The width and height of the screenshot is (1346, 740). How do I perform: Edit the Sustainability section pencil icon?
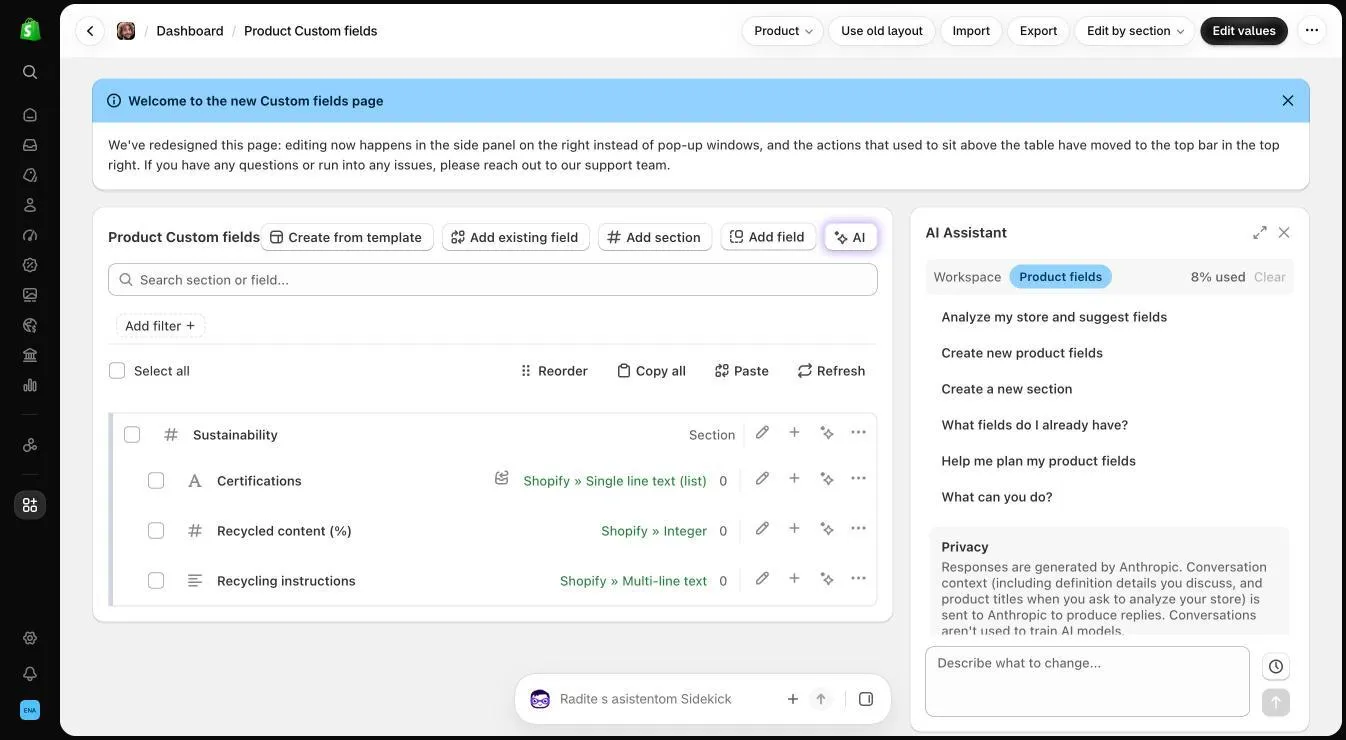(762, 433)
